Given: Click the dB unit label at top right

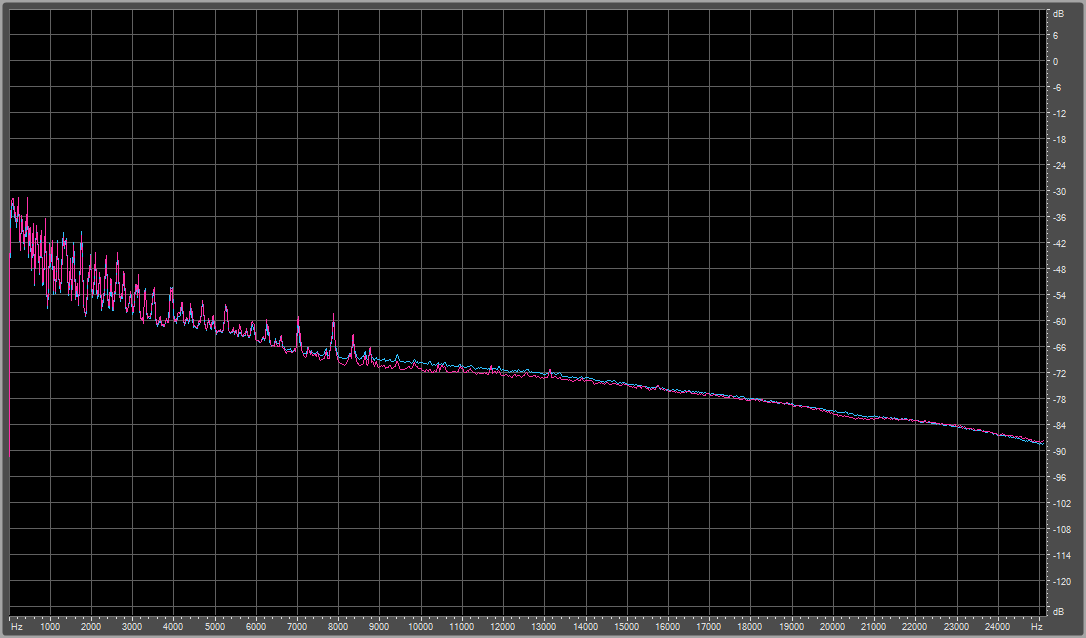Looking at the screenshot, I should coord(1058,14).
